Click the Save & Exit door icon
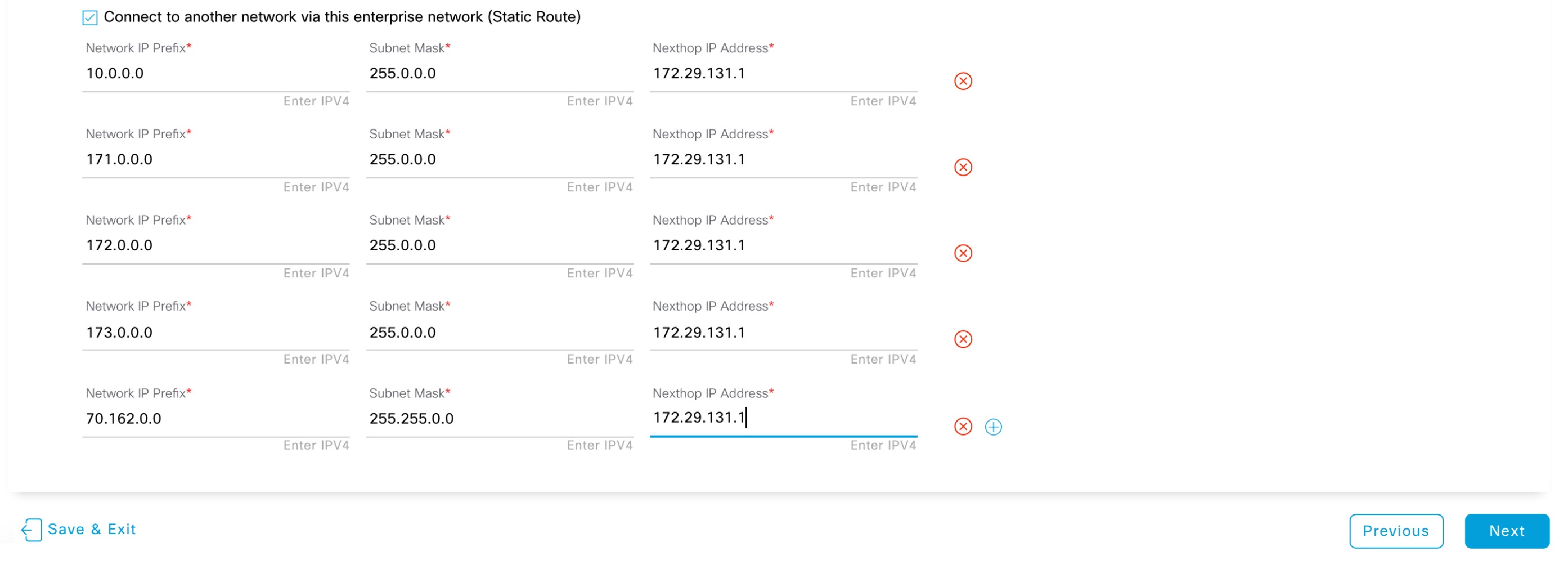The height and width of the screenshot is (569, 1568). click(x=32, y=530)
